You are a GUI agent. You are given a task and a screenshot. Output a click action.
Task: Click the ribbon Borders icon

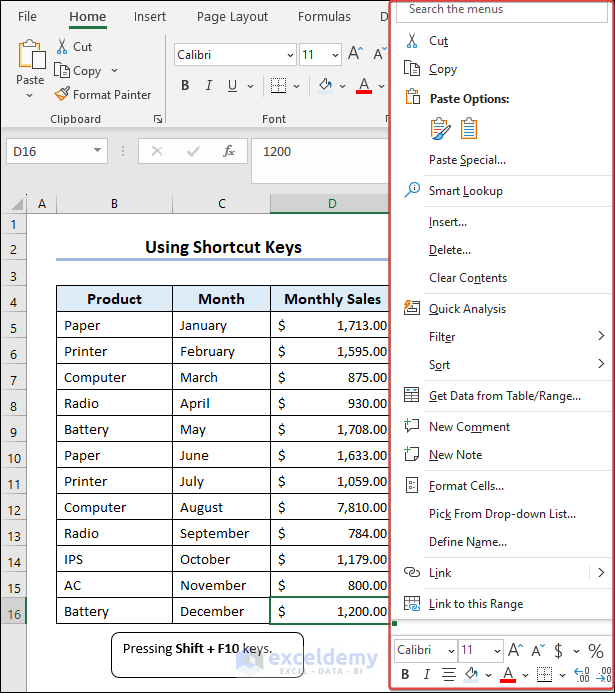[x=278, y=85]
